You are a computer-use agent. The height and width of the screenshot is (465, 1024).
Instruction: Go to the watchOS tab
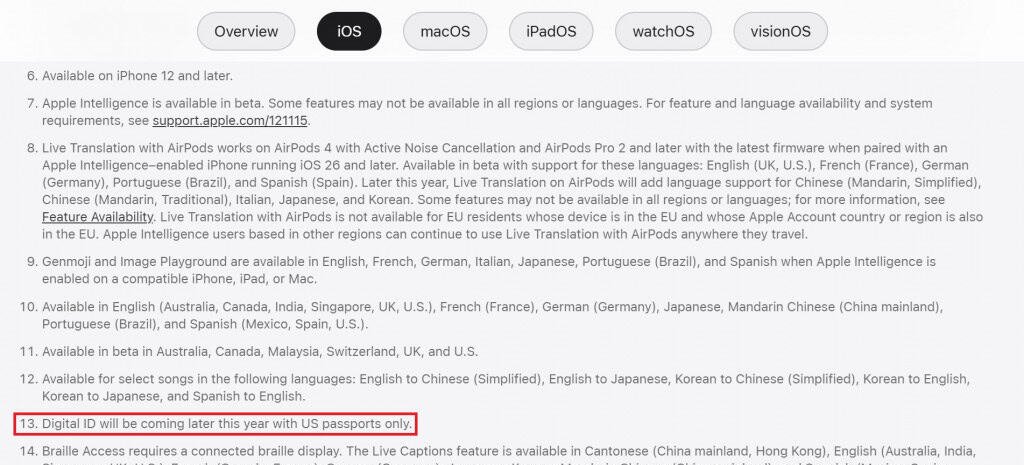point(663,31)
